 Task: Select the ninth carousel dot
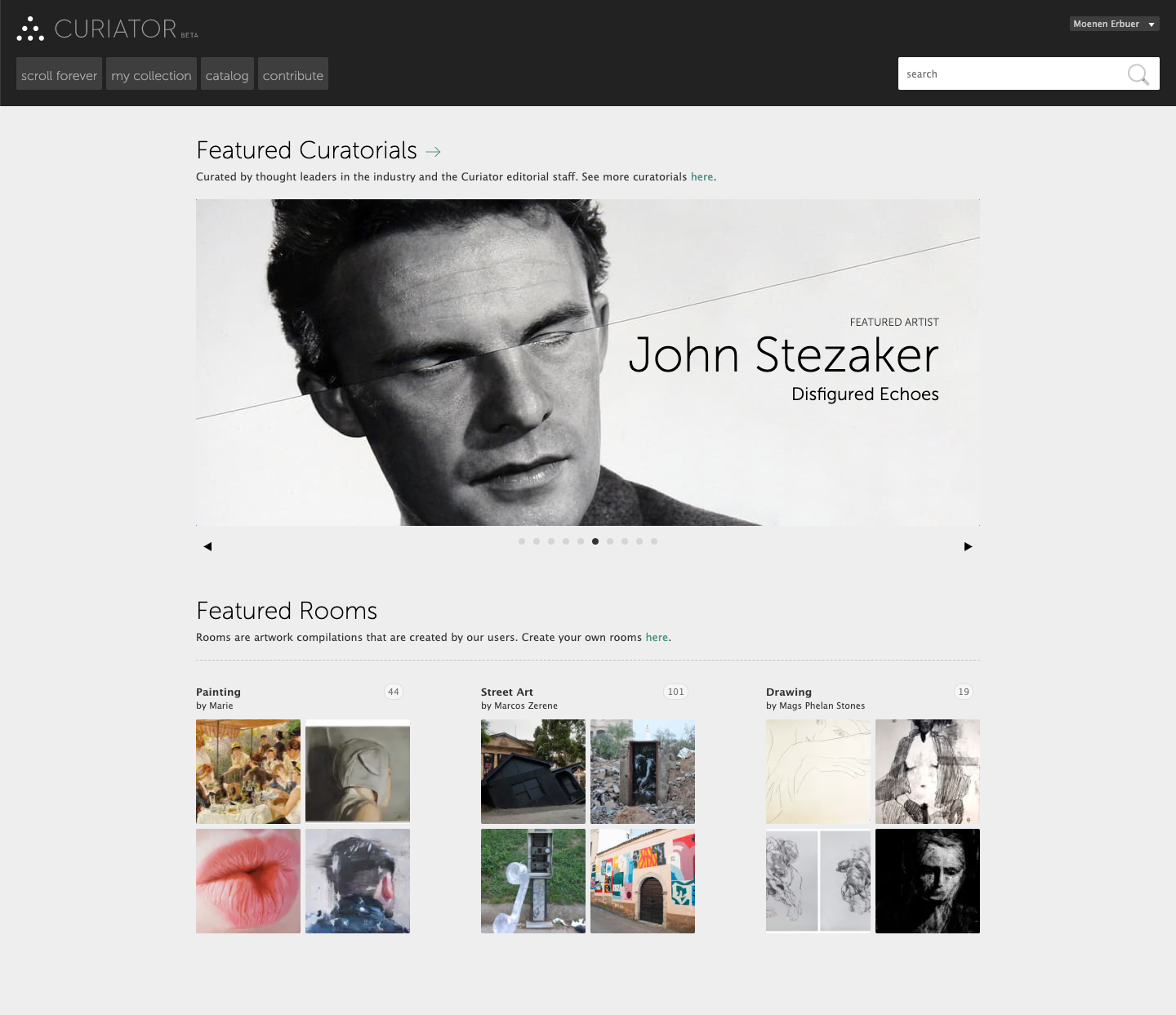click(639, 541)
